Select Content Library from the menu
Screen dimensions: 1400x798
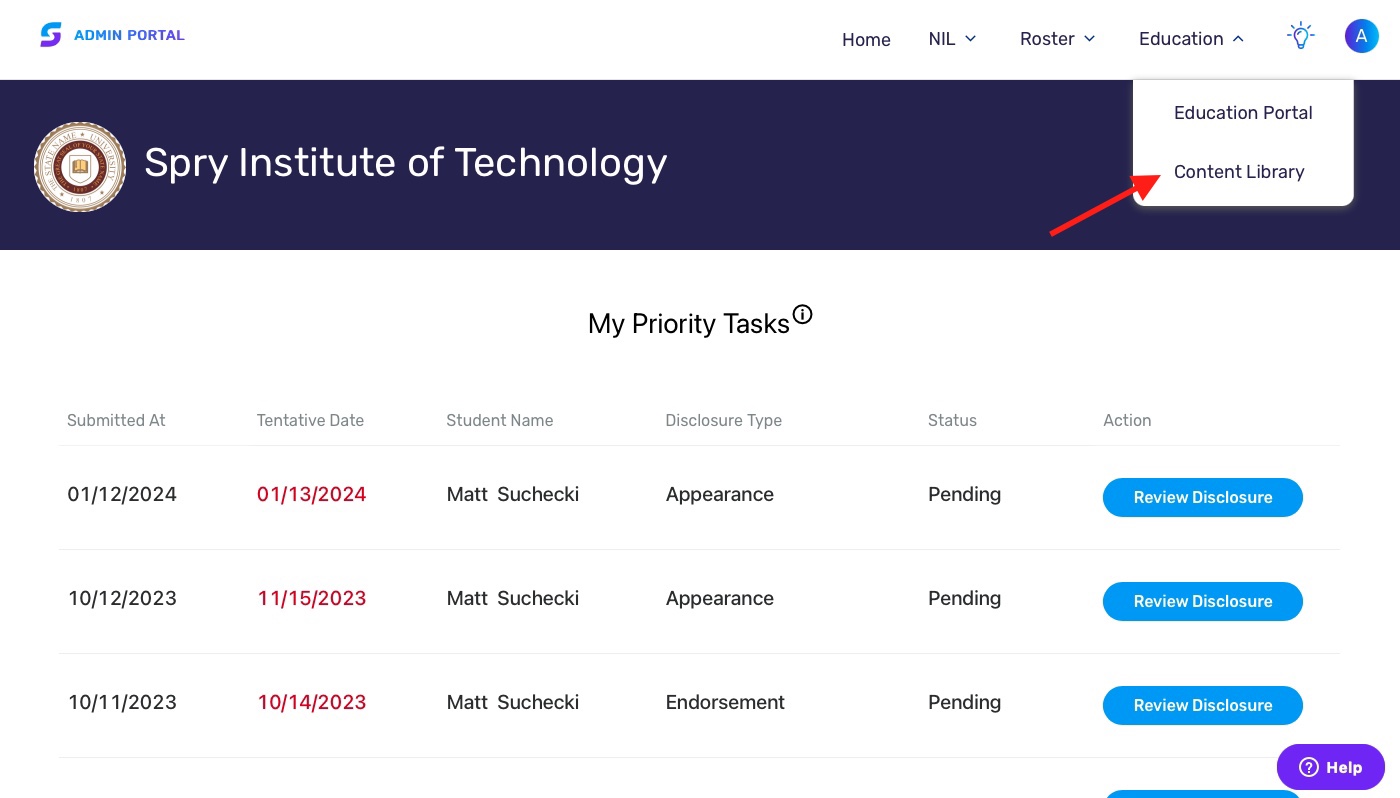(x=1239, y=172)
